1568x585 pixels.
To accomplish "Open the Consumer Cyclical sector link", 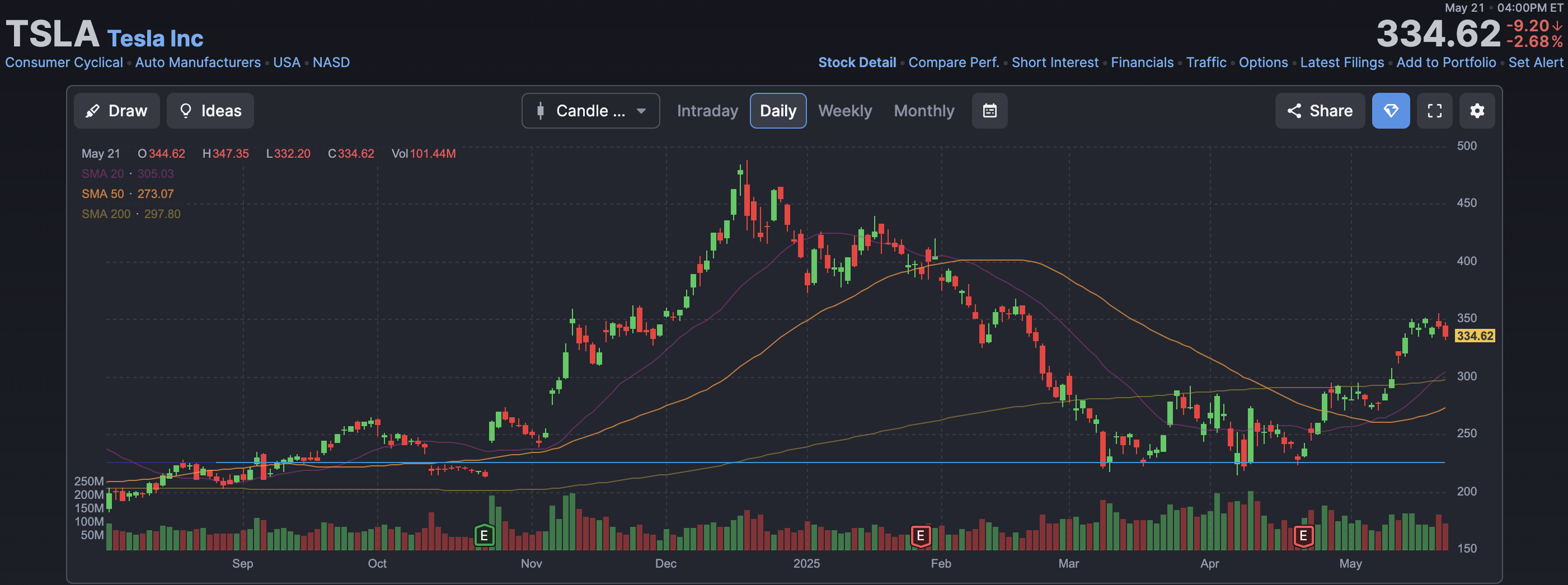I will [64, 63].
